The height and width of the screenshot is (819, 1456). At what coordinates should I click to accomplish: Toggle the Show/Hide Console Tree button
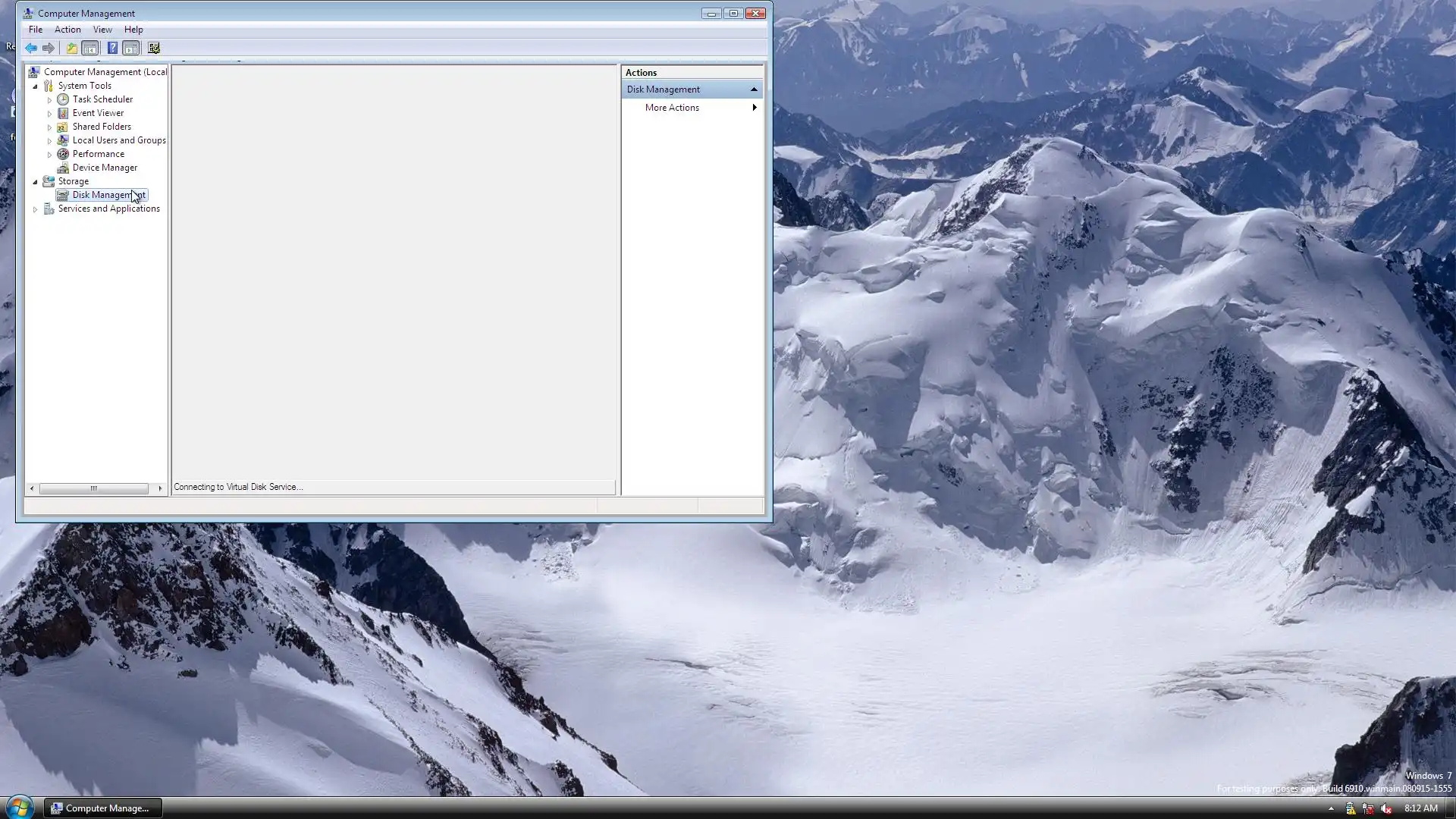90,48
